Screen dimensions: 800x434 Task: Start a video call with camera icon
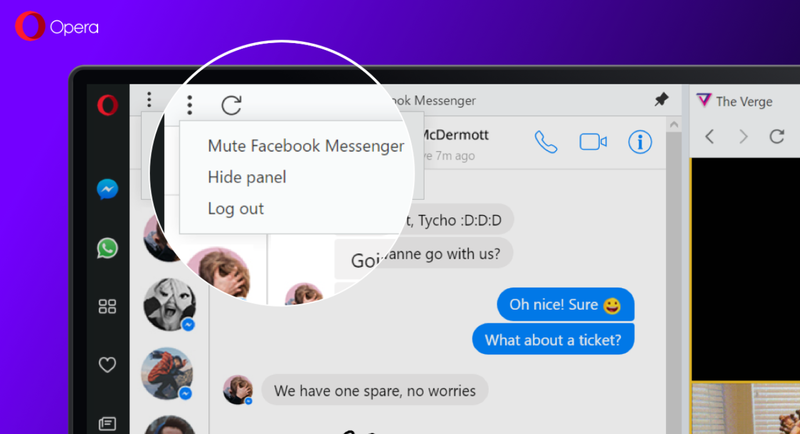click(x=593, y=142)
